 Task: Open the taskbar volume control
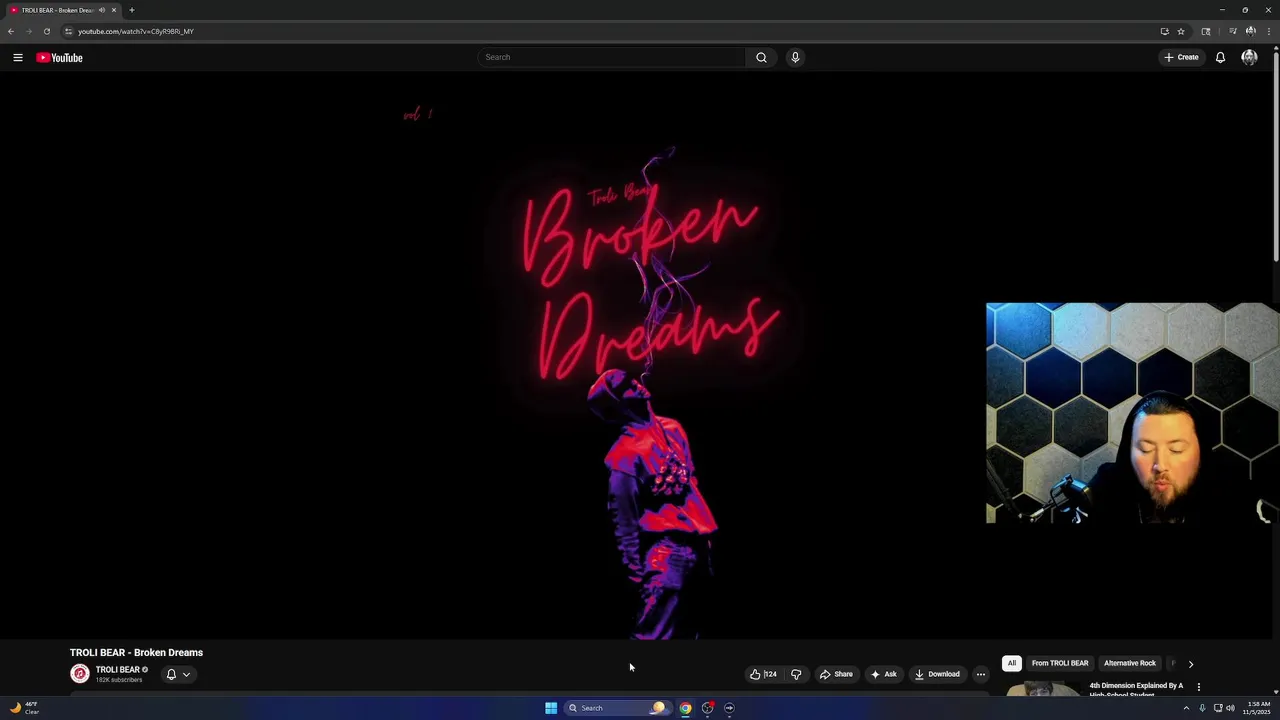click(1230, 708)
